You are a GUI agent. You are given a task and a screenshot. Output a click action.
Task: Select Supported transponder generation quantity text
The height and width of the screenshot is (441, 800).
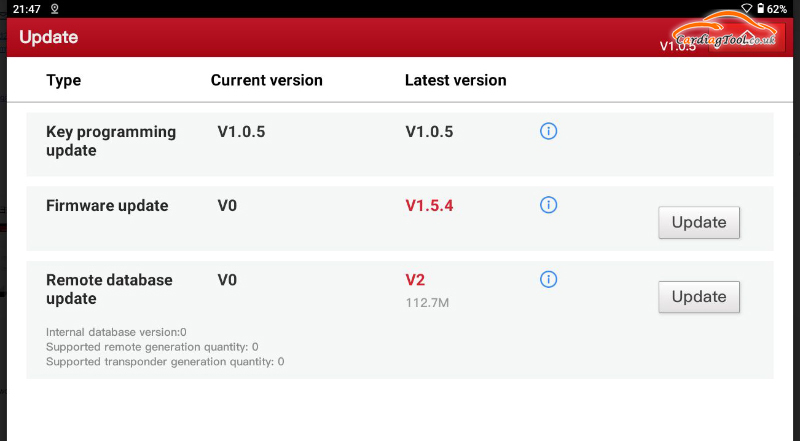pos(165,362)
